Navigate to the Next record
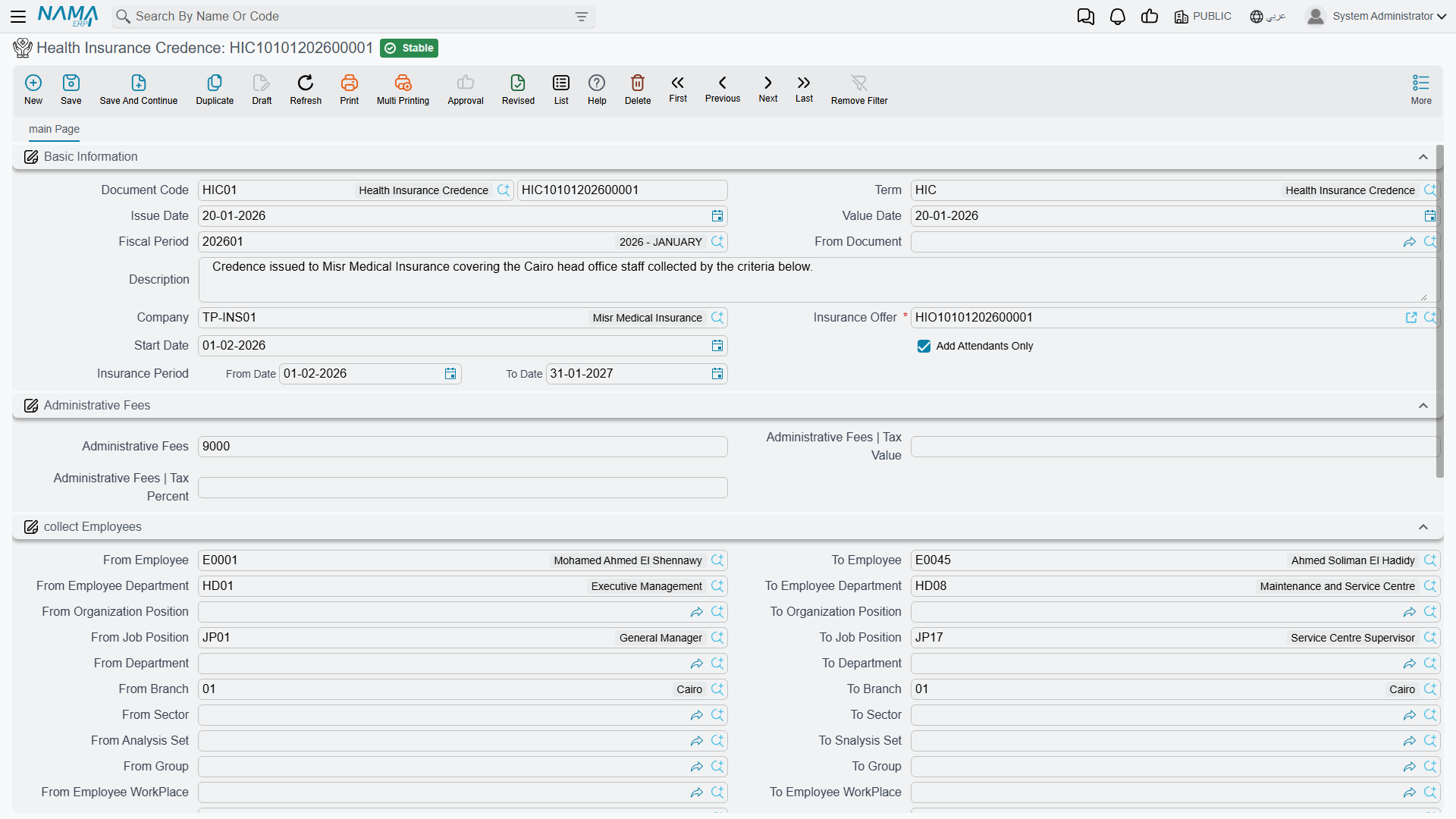The height and width of the screenshot is (819, 1456). coord(768,88)
